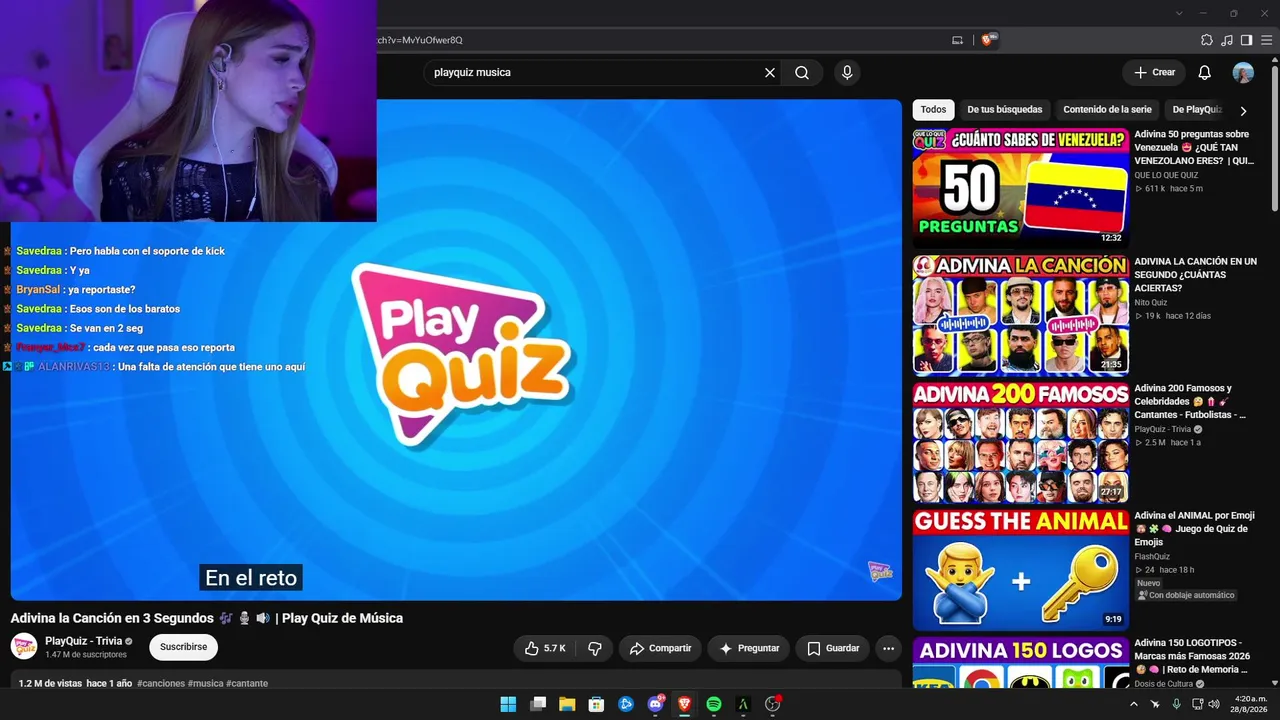Open the 'Nito Quiz' channel name

click(1151, 302)
